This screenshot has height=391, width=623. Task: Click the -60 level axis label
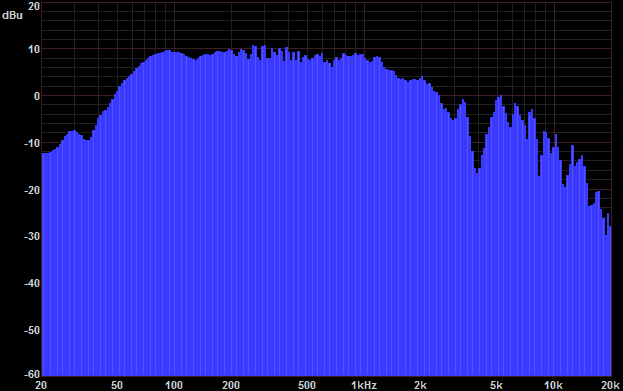point(31,374)
